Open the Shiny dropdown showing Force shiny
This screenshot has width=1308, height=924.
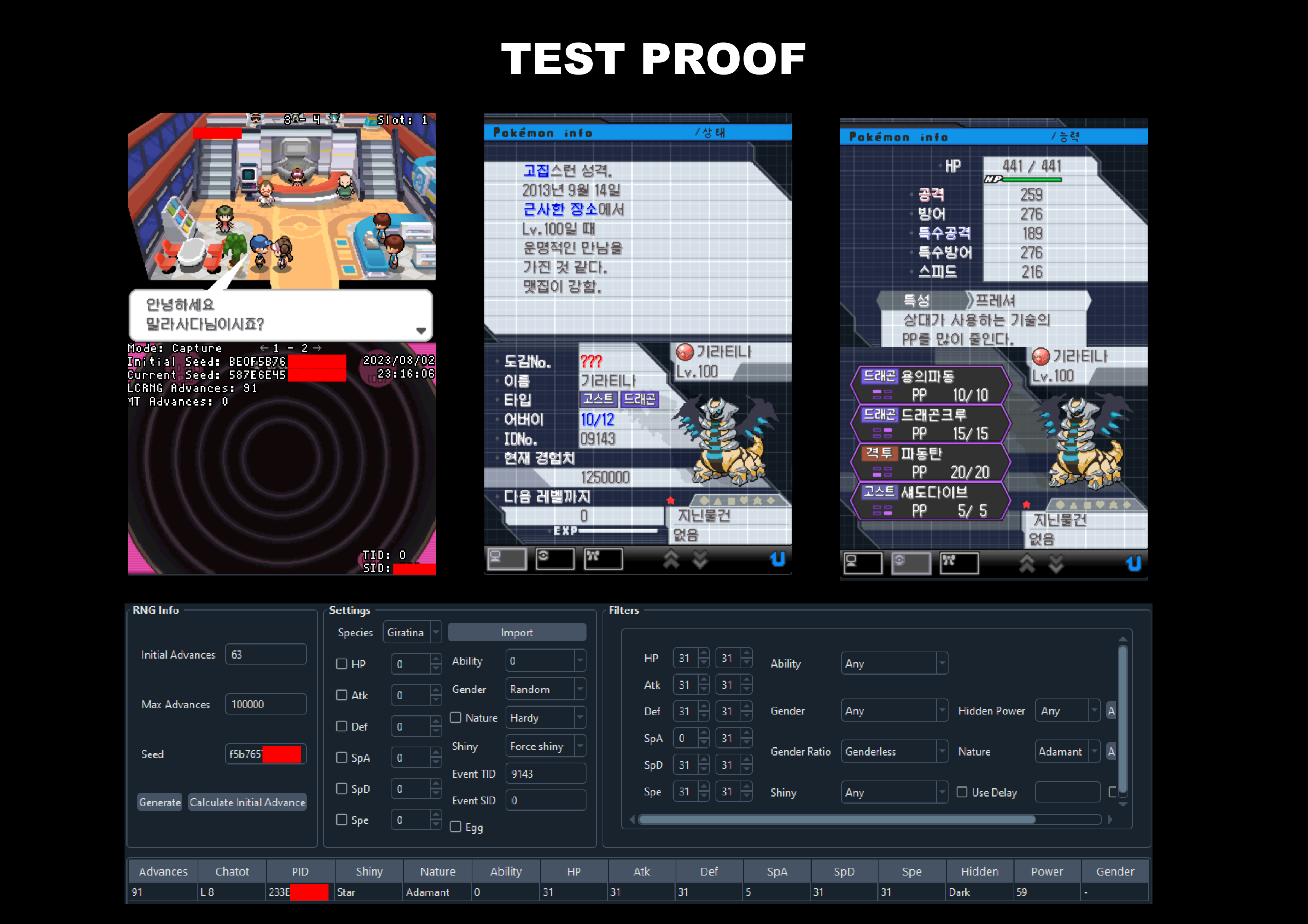[545, 746]
